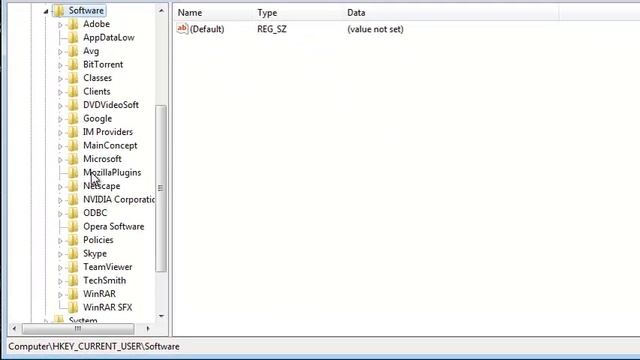Select the Skype key label
640x360 pixels.
[x=95, y=253]
